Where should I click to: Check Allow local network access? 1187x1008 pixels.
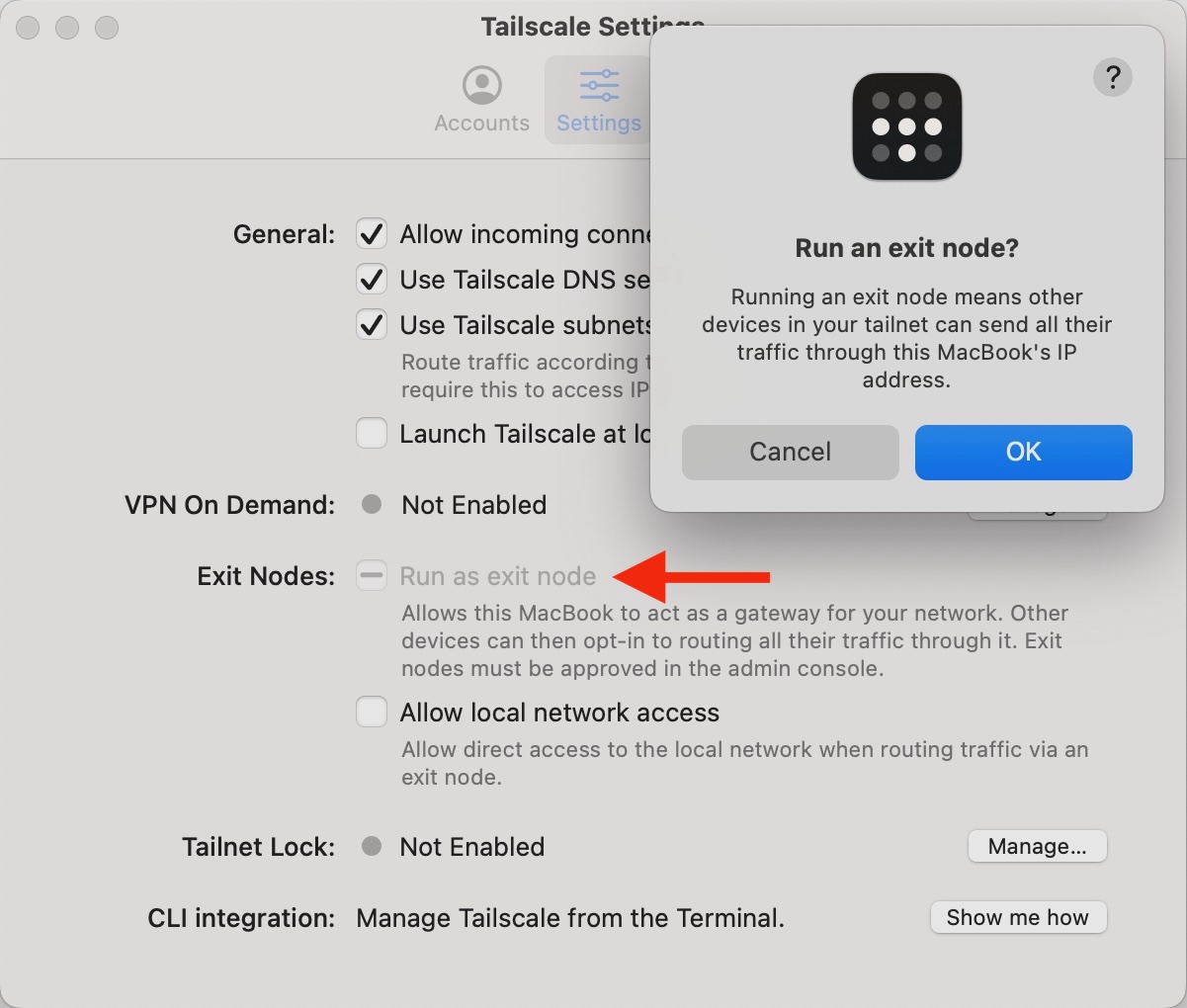[x=372, y=713]
